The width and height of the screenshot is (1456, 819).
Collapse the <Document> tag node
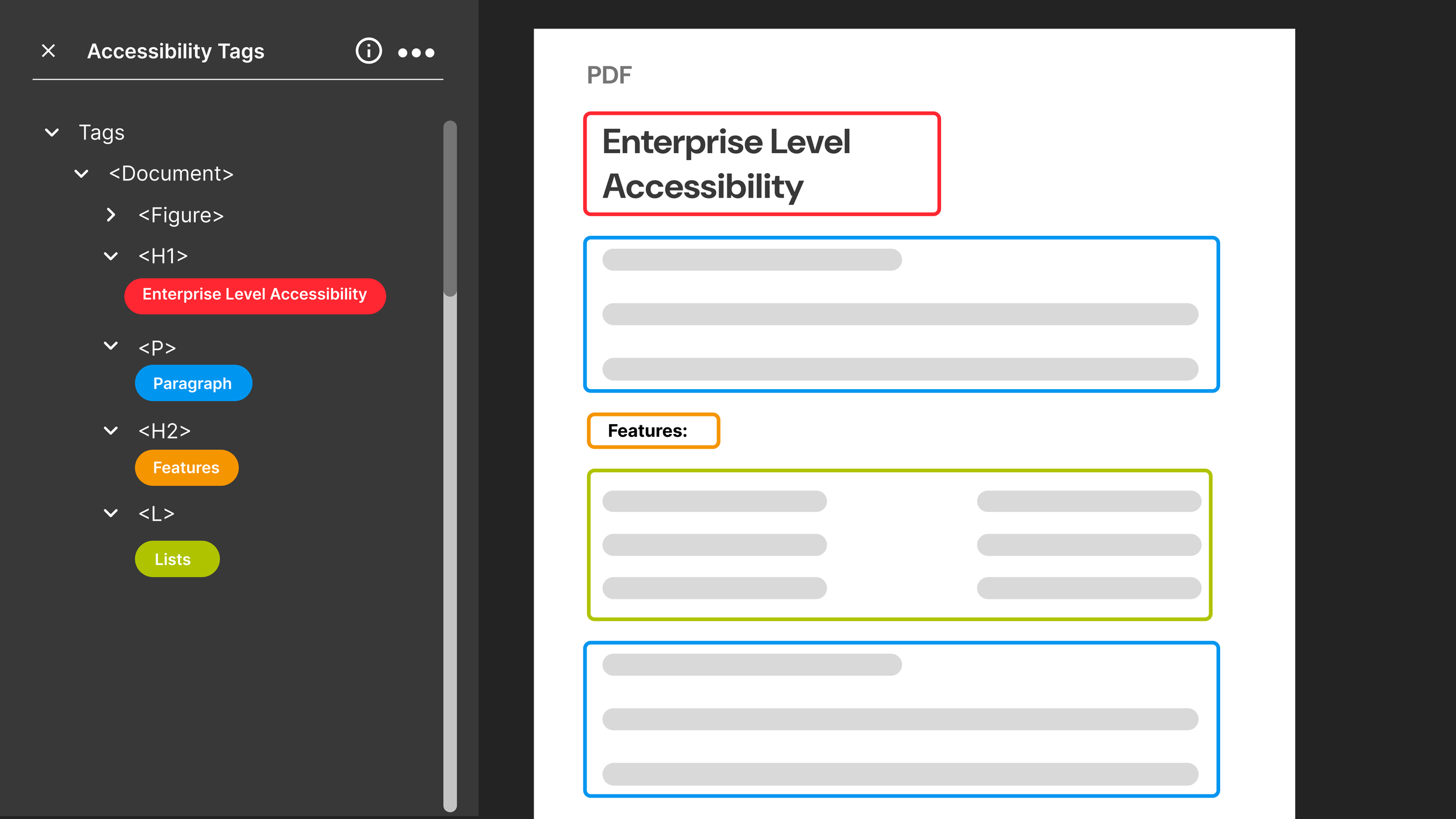pyautogui.click(x=82, y=174)
